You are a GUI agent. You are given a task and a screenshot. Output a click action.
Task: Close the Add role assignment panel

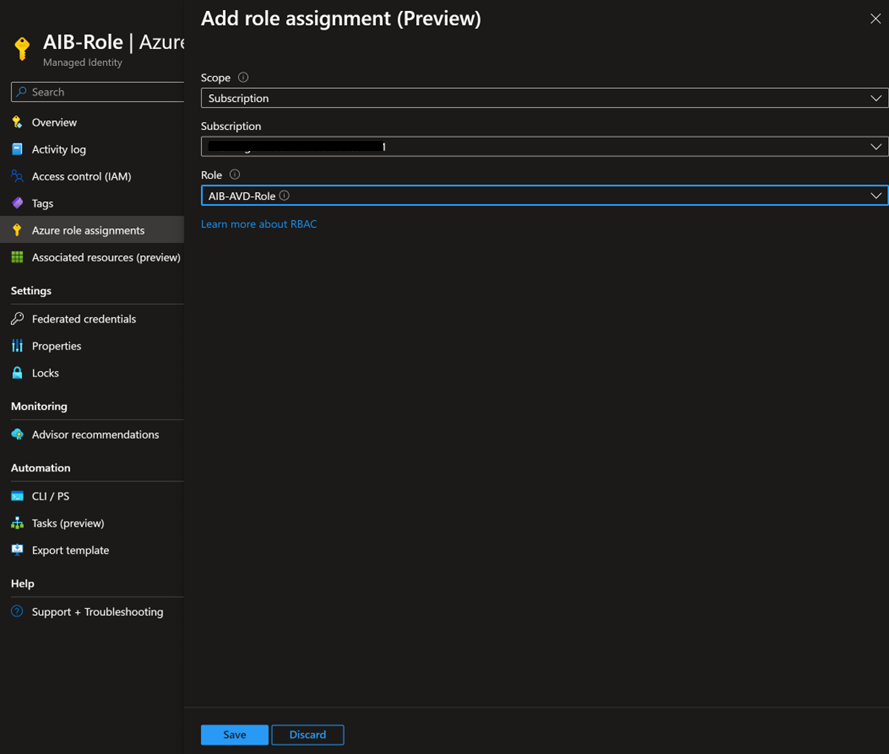click(875, 19)
